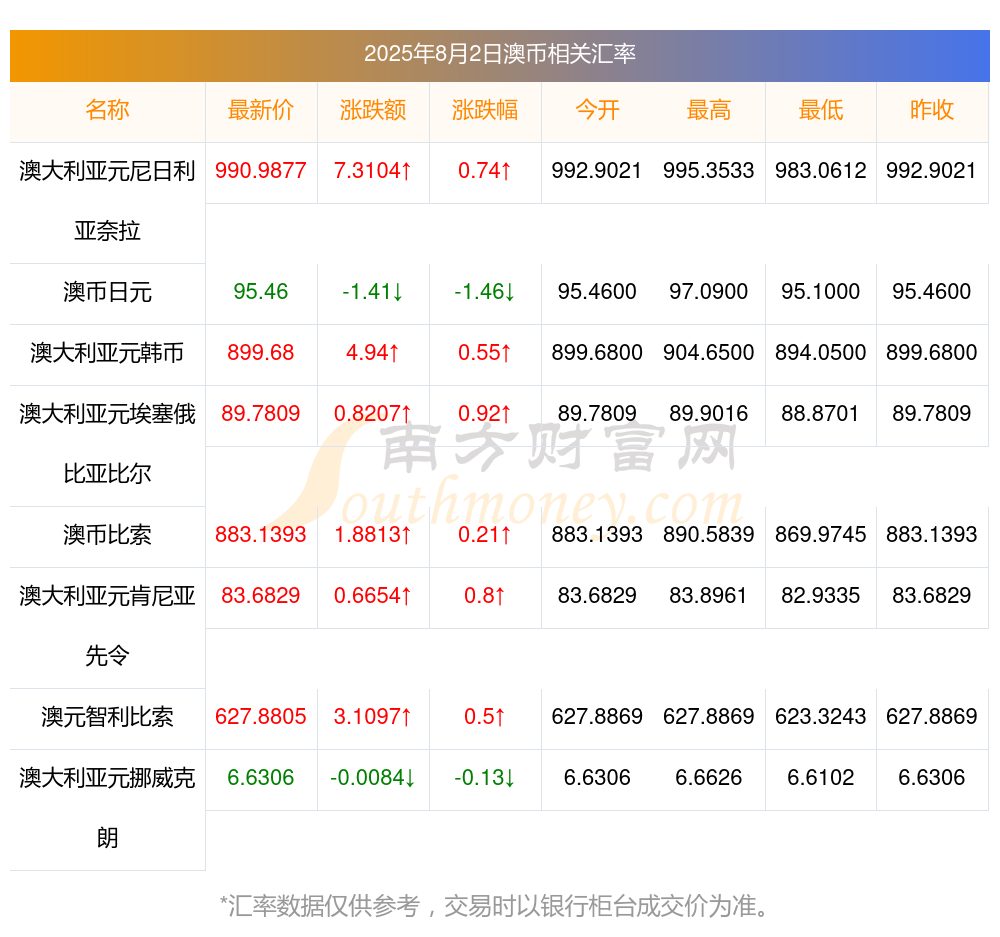Click the low value 894.0500
Viewport: 1000px width, 937px height.
point(820,353)
